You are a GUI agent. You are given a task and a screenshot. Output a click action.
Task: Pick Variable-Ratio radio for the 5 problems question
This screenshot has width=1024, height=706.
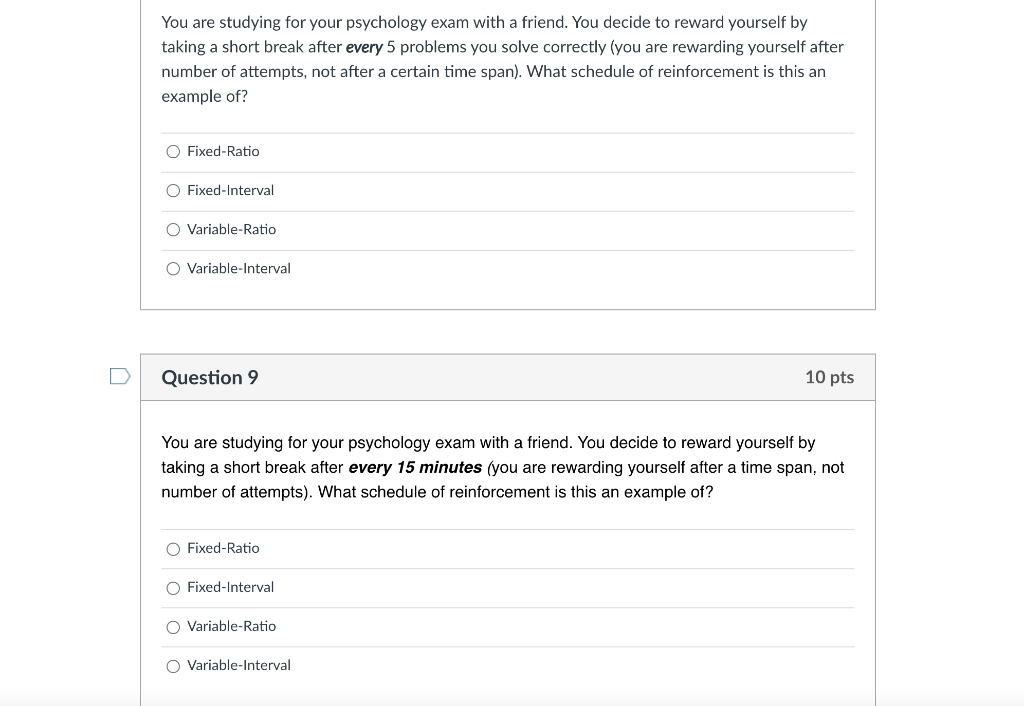(173, 230)
